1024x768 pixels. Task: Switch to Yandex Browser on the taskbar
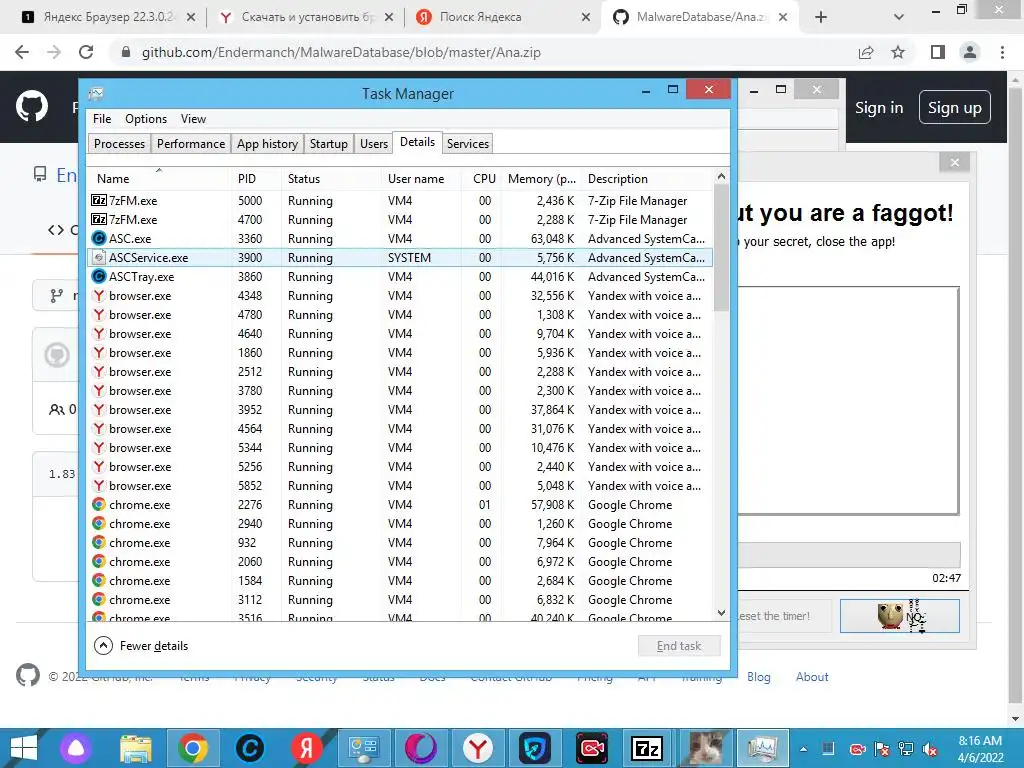coord(477,748)
